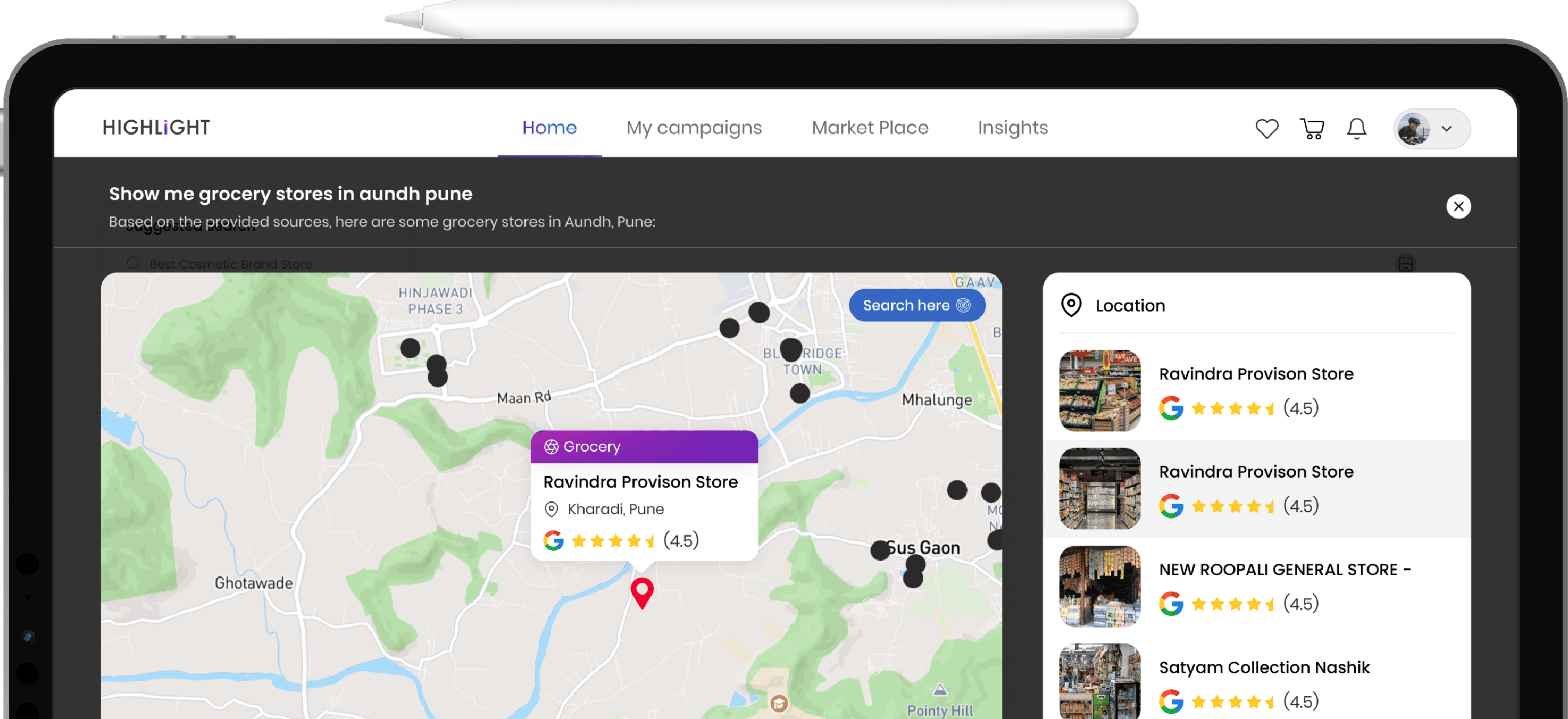Click the map marker beside Sus Gaon label

880,550
